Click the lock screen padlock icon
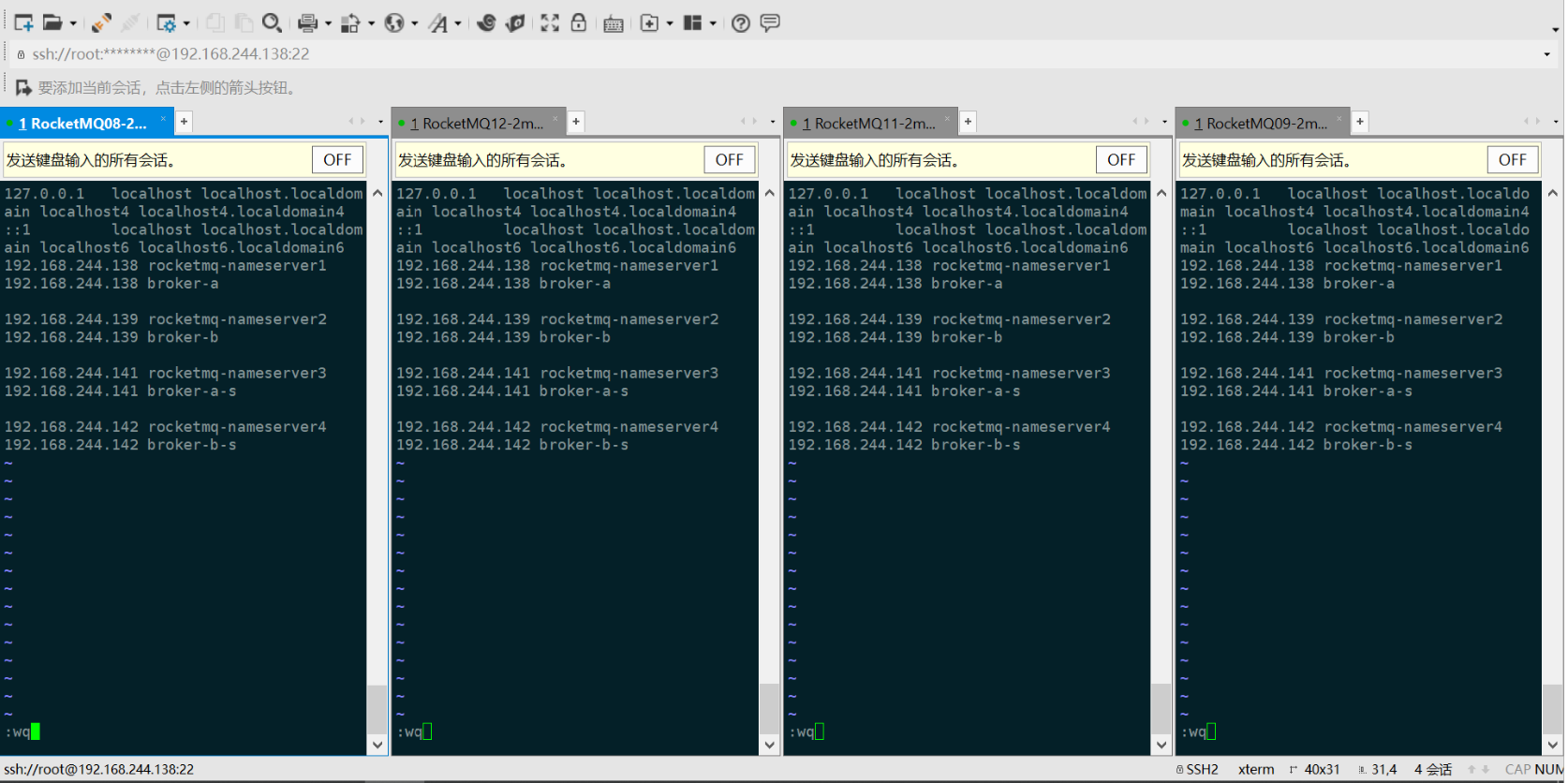The image size is (1568, 783). (x=579, y=22)
